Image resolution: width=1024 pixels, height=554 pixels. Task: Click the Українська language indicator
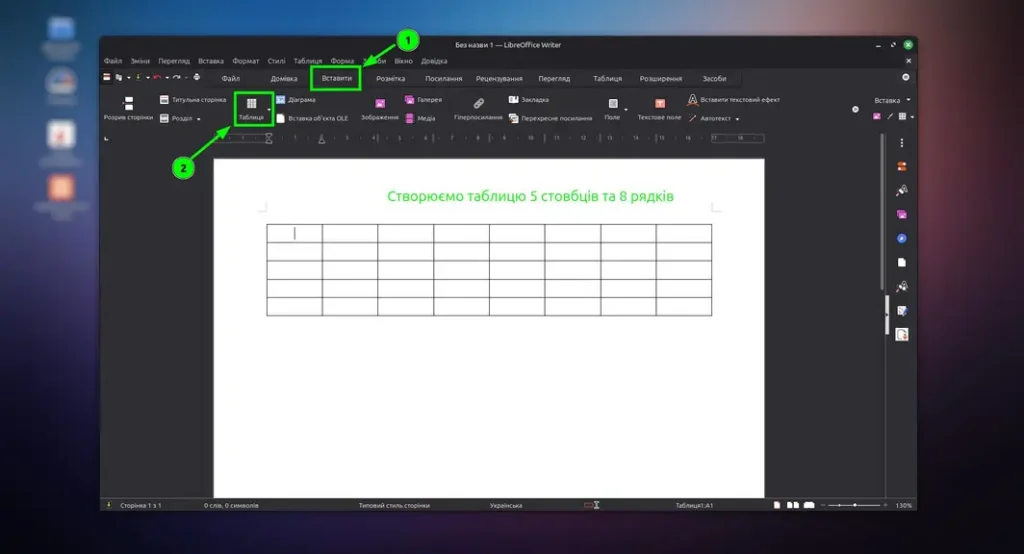point(506,505)
